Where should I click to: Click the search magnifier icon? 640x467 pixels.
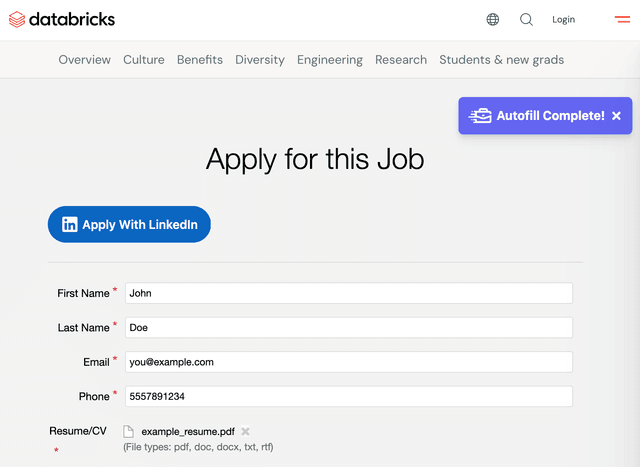pos(526,19)
